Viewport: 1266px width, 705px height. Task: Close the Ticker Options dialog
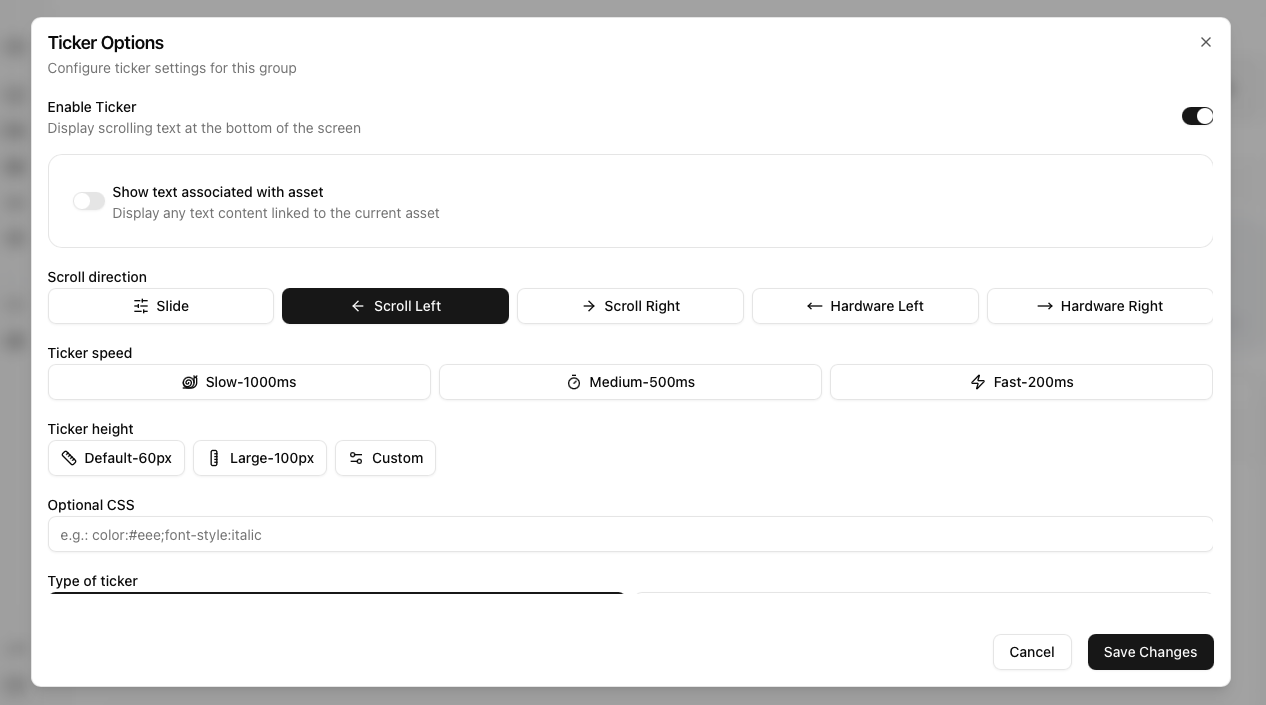coord(1206,42)
